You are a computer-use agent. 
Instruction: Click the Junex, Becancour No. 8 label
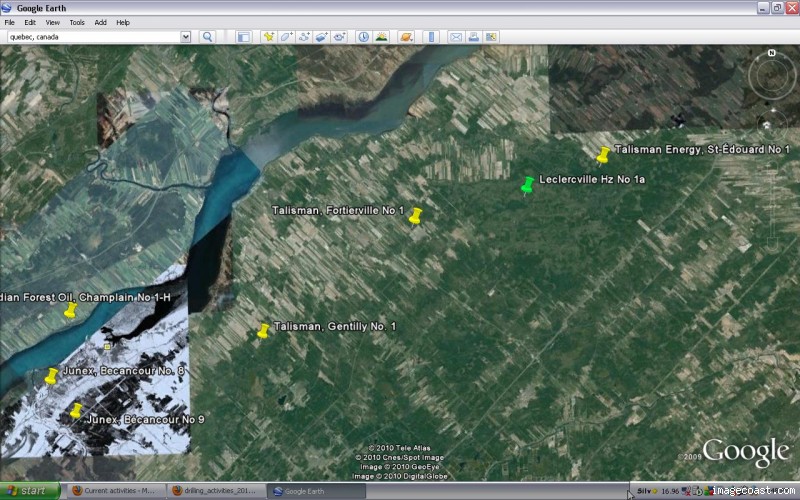(123, 370)
